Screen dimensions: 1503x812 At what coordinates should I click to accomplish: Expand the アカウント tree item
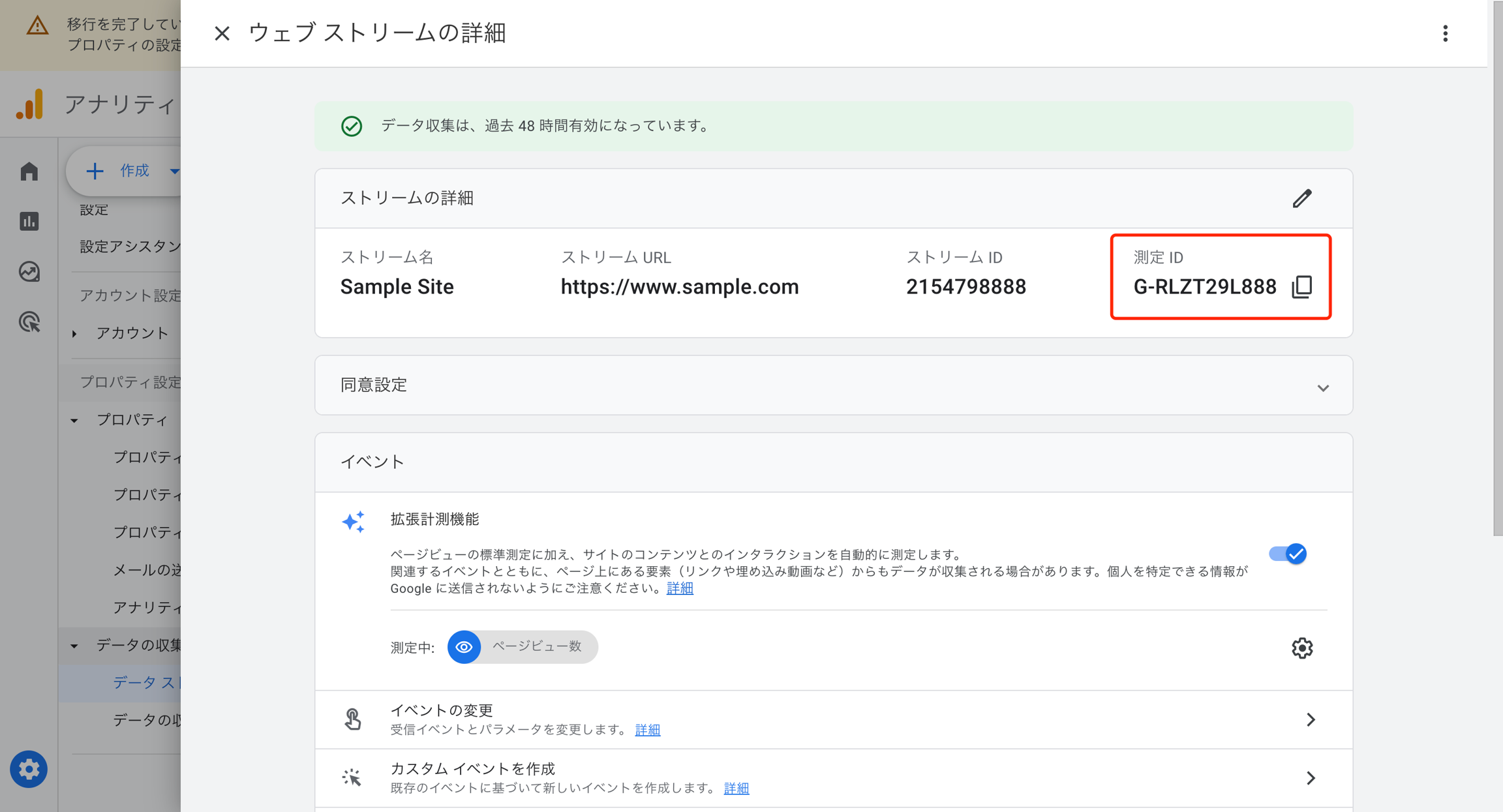tap(74, 334)
